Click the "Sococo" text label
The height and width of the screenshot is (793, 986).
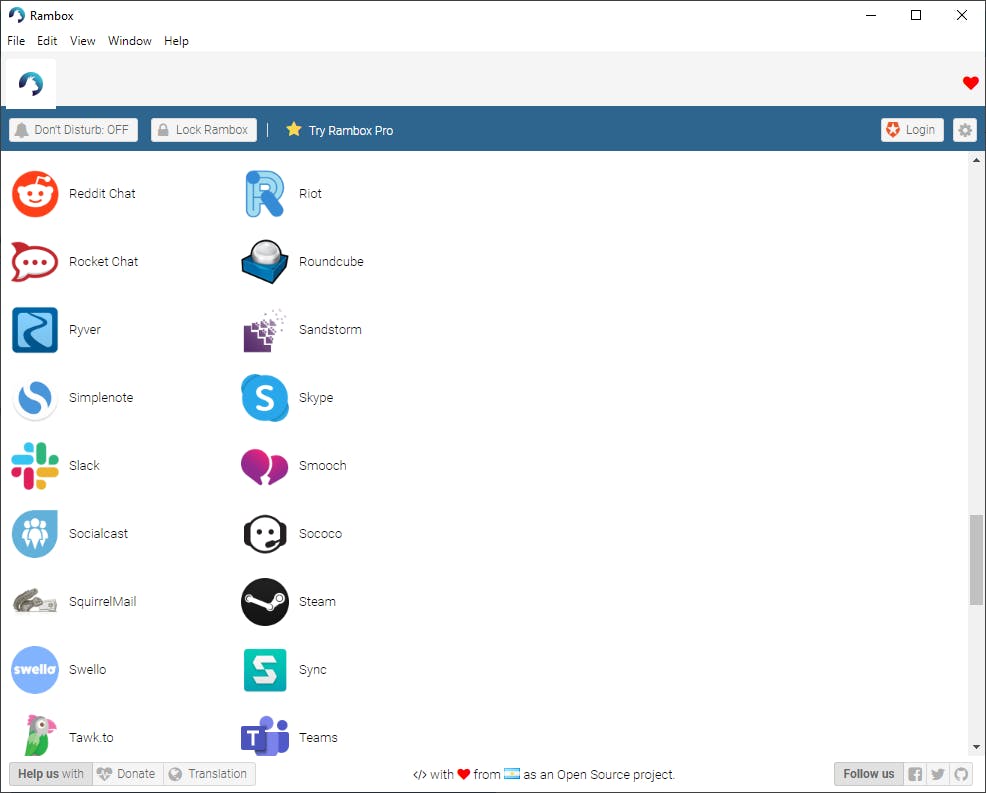coord(320,534)
